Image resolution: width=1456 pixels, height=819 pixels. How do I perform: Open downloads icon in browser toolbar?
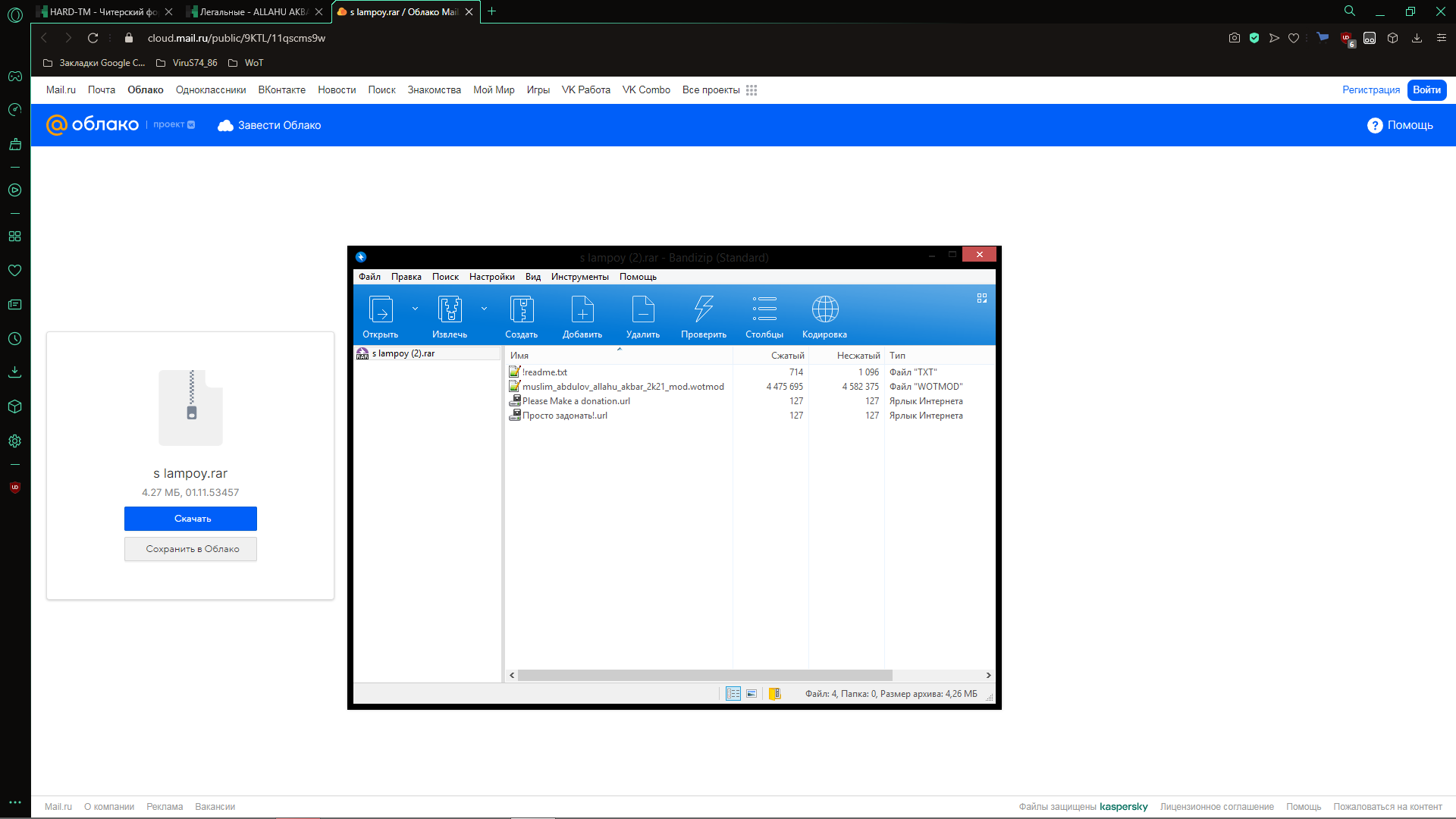tap(1417, 38)
